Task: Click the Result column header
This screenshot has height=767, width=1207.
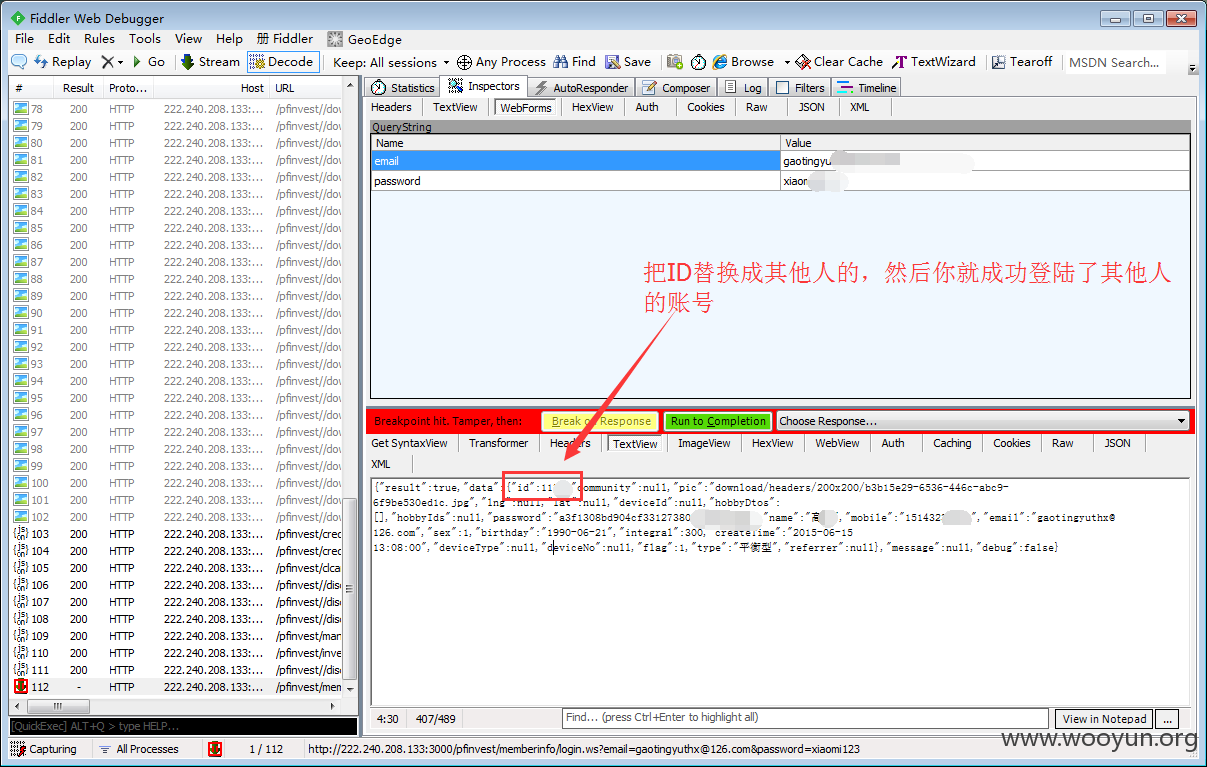Action: point(79,88)
